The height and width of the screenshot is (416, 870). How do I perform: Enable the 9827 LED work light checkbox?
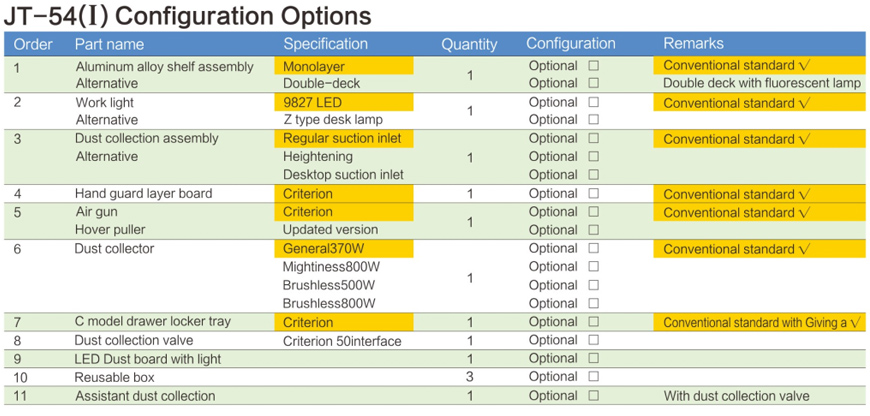tap(594, 102)
